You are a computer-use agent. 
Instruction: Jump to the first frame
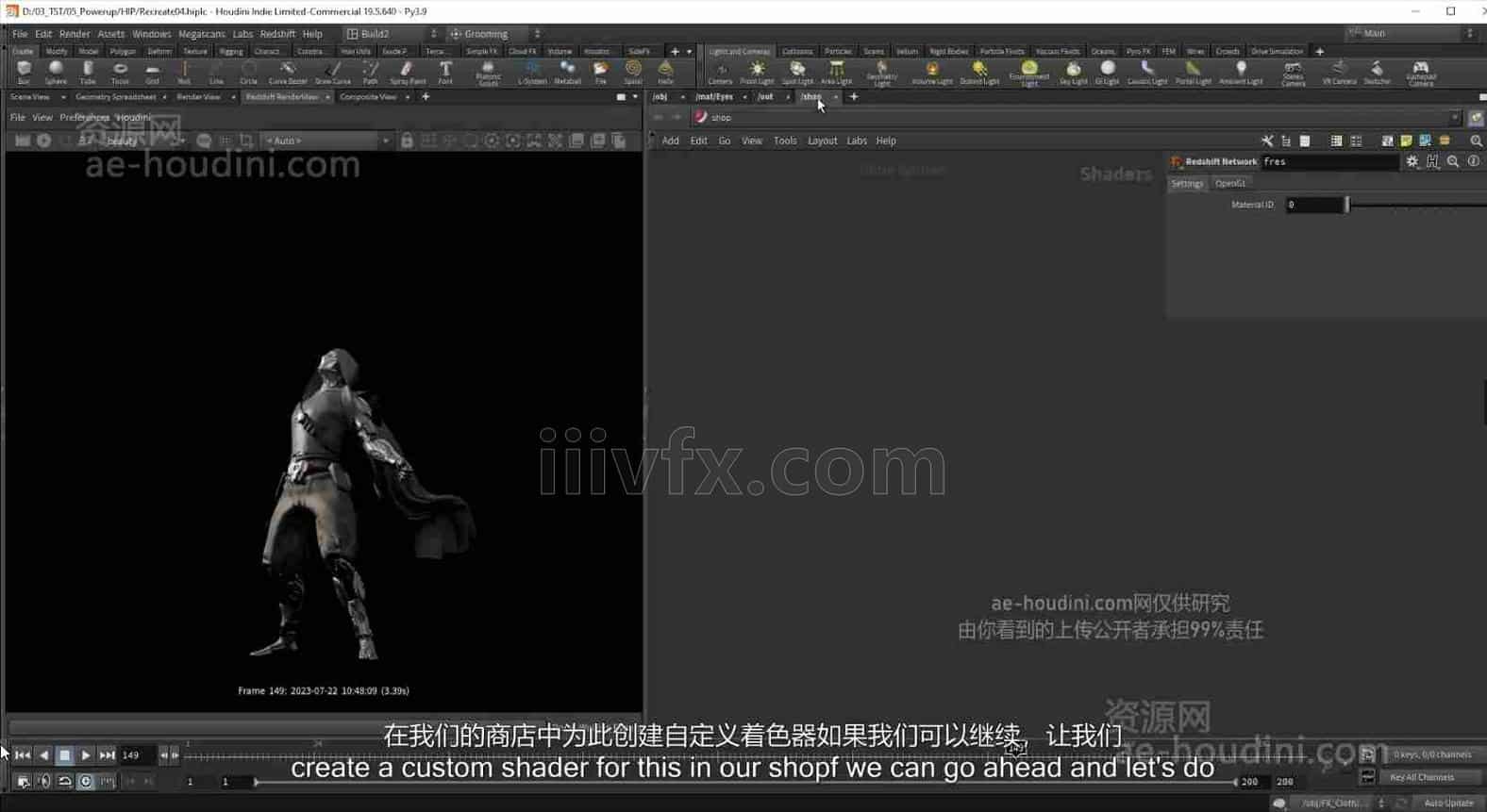tap(23, 754)
